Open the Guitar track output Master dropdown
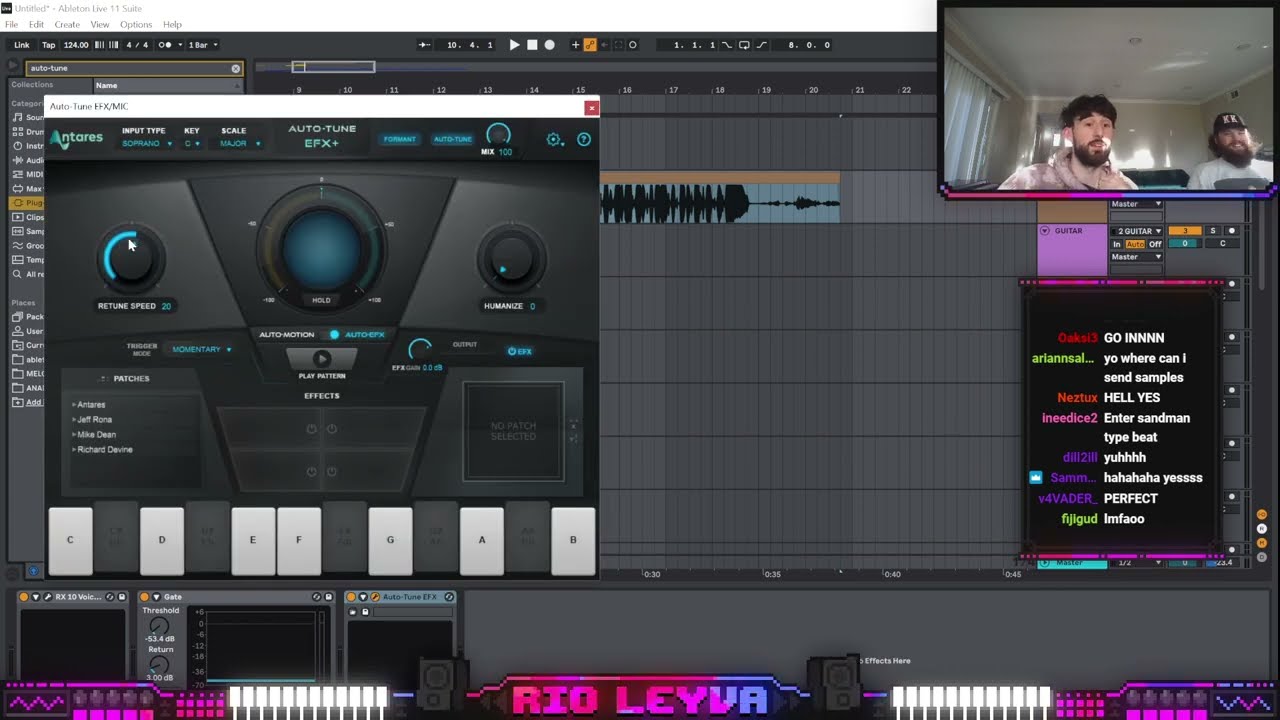Viewport: 1280px width, 720px height. tap(1137, 257)
